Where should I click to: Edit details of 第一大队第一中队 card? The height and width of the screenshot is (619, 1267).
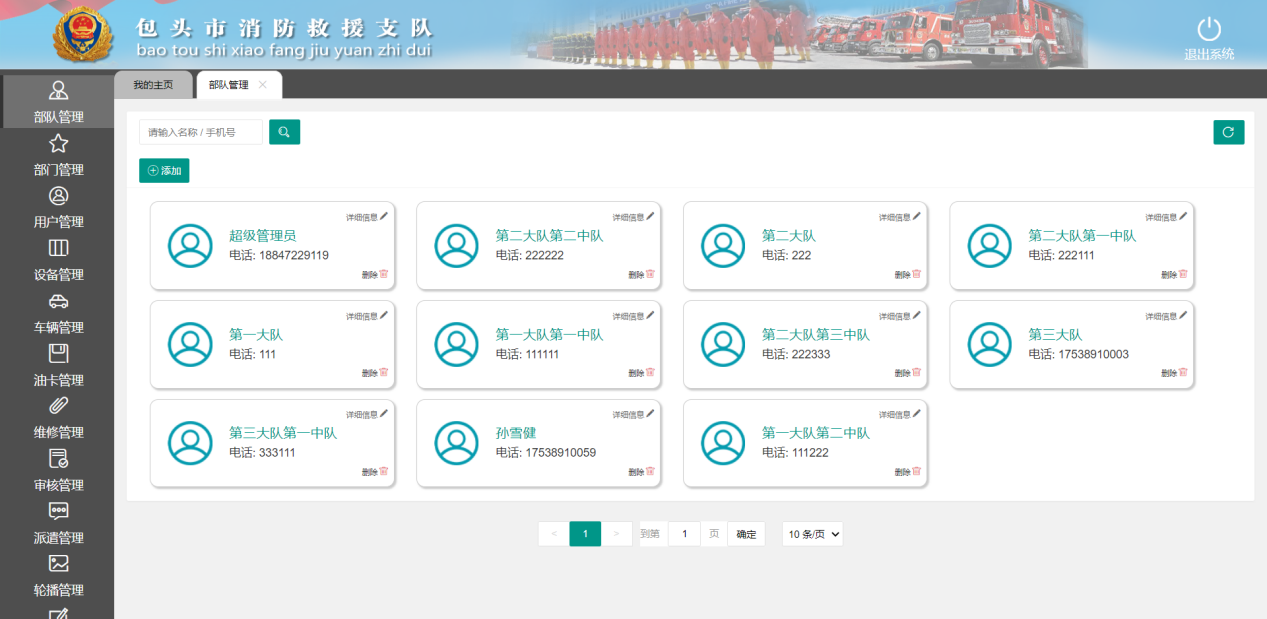pyautogui.click(x=634, y=316)
